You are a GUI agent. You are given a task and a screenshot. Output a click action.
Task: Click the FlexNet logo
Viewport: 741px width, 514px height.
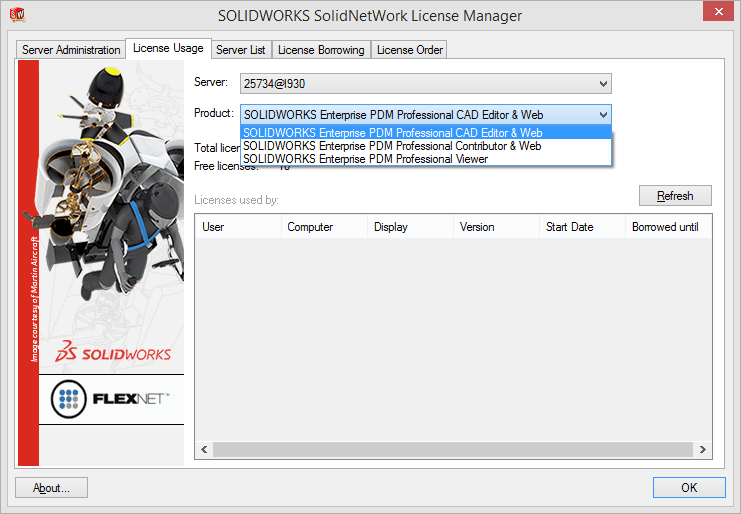point(111,399)
